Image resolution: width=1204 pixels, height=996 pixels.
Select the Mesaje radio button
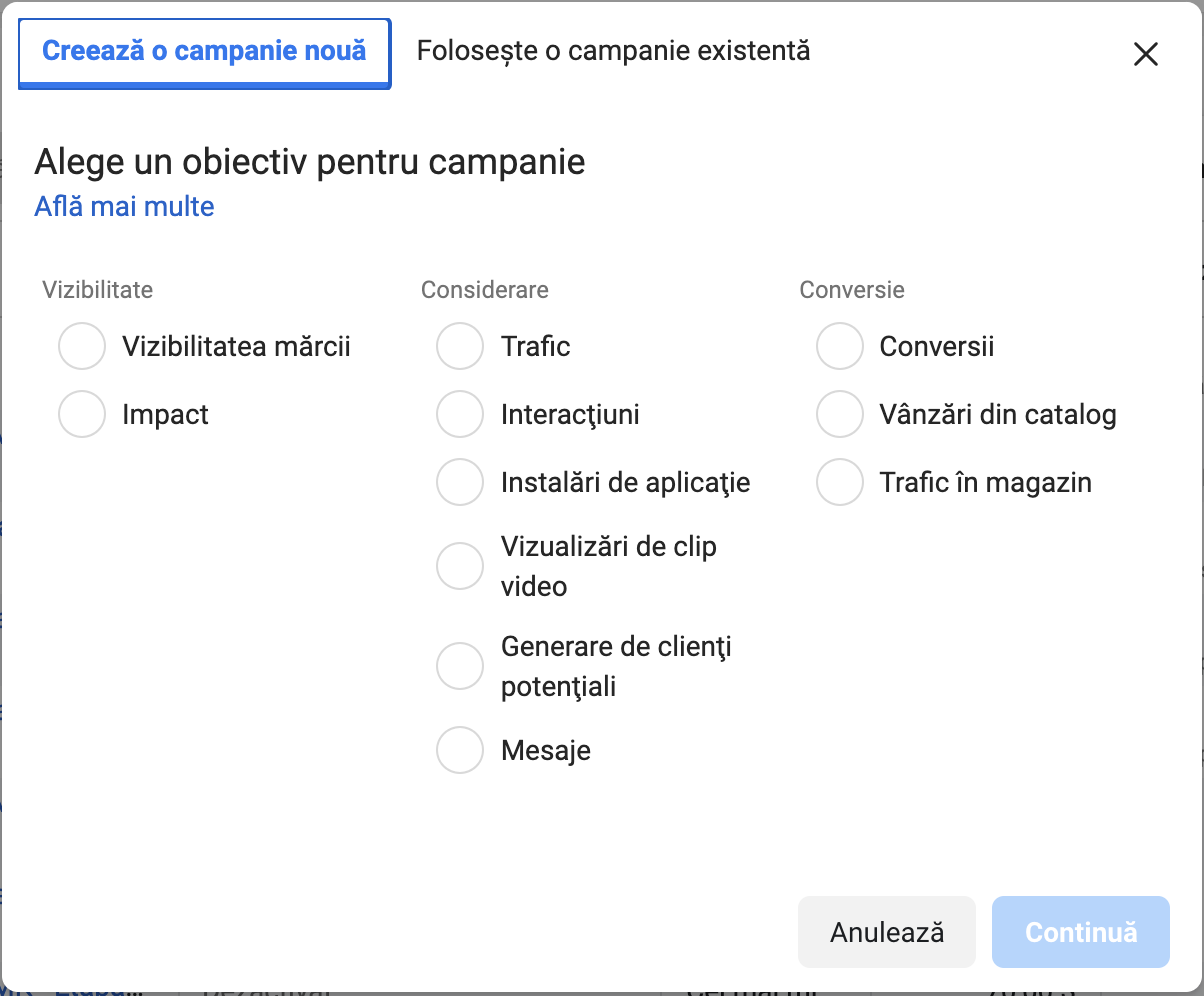point(460,750)
